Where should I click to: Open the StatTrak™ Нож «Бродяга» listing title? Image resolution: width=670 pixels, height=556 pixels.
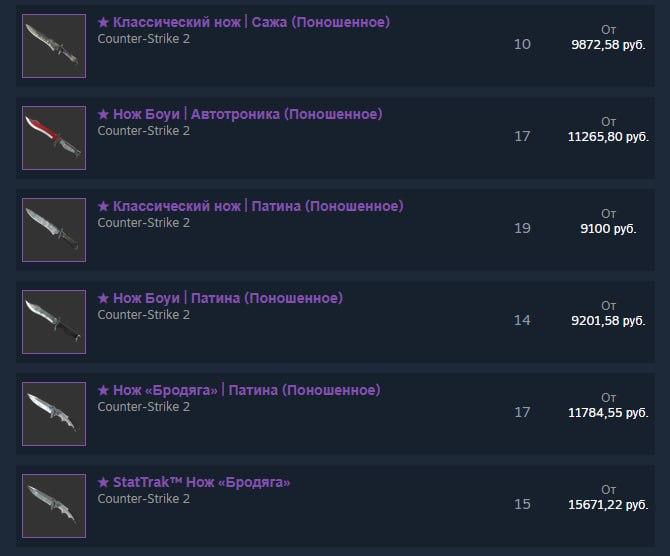pos(194,482)
